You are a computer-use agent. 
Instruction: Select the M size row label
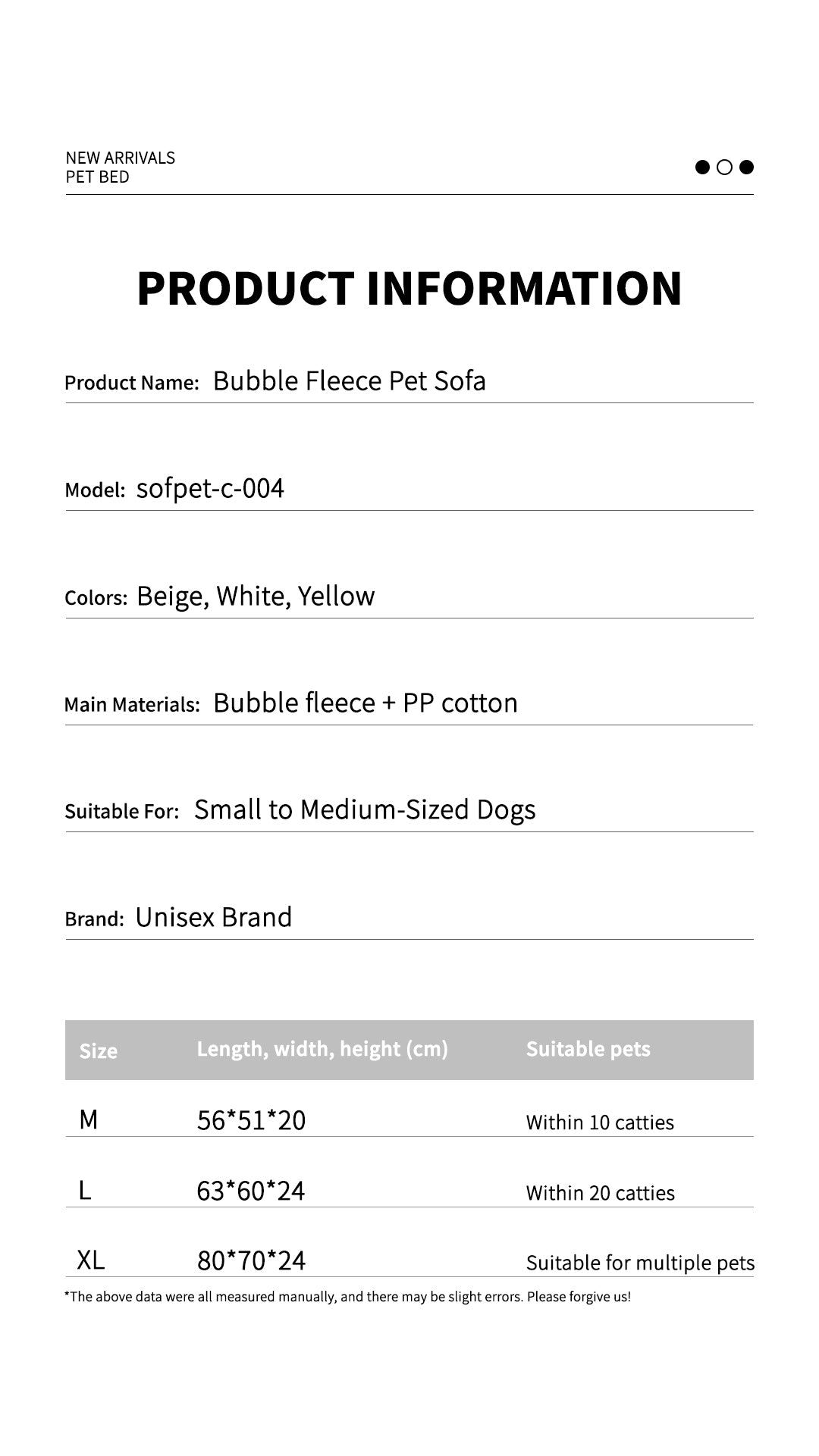(89, 1119)
